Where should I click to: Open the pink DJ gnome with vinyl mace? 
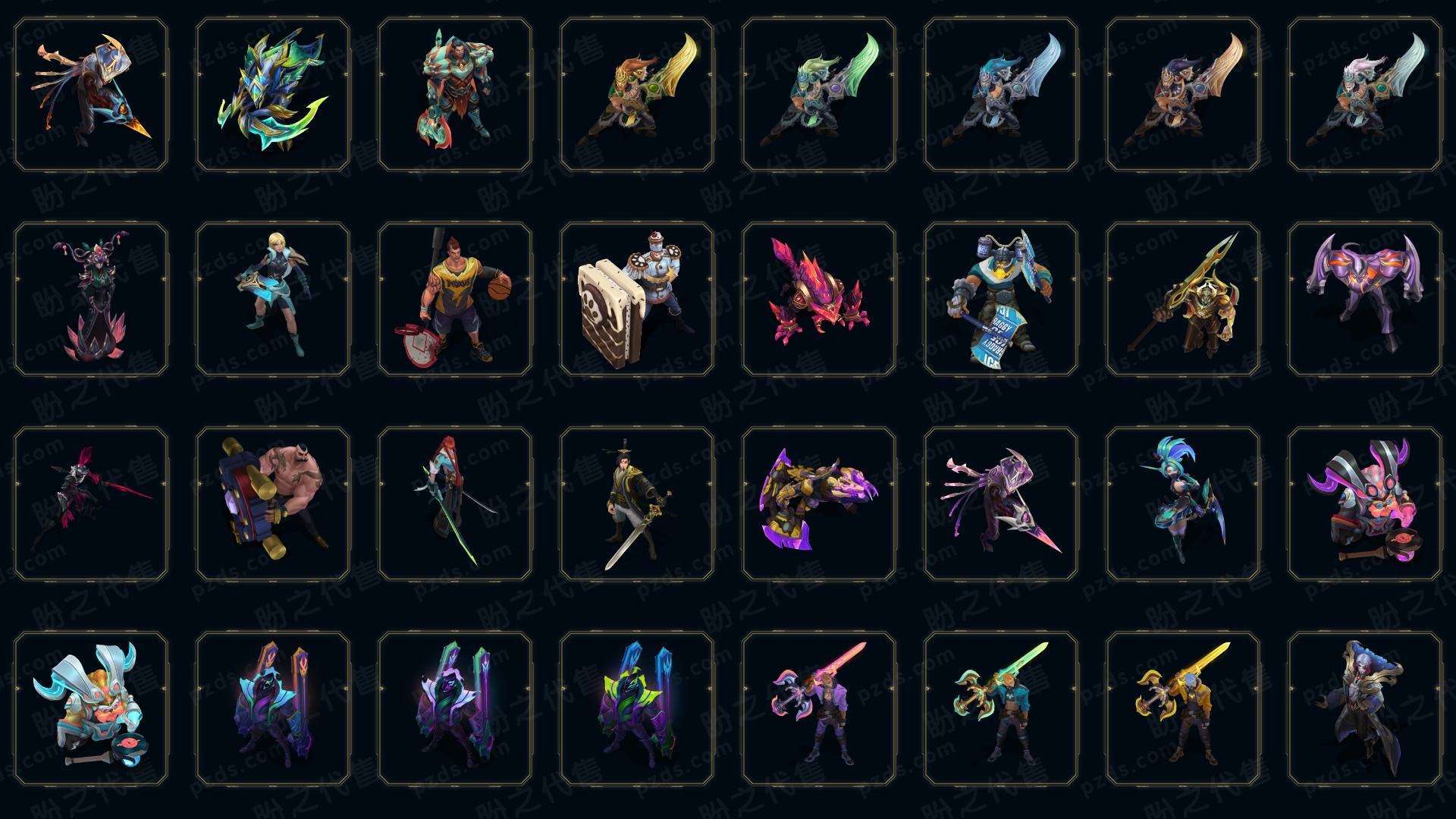click(1365, 504)
